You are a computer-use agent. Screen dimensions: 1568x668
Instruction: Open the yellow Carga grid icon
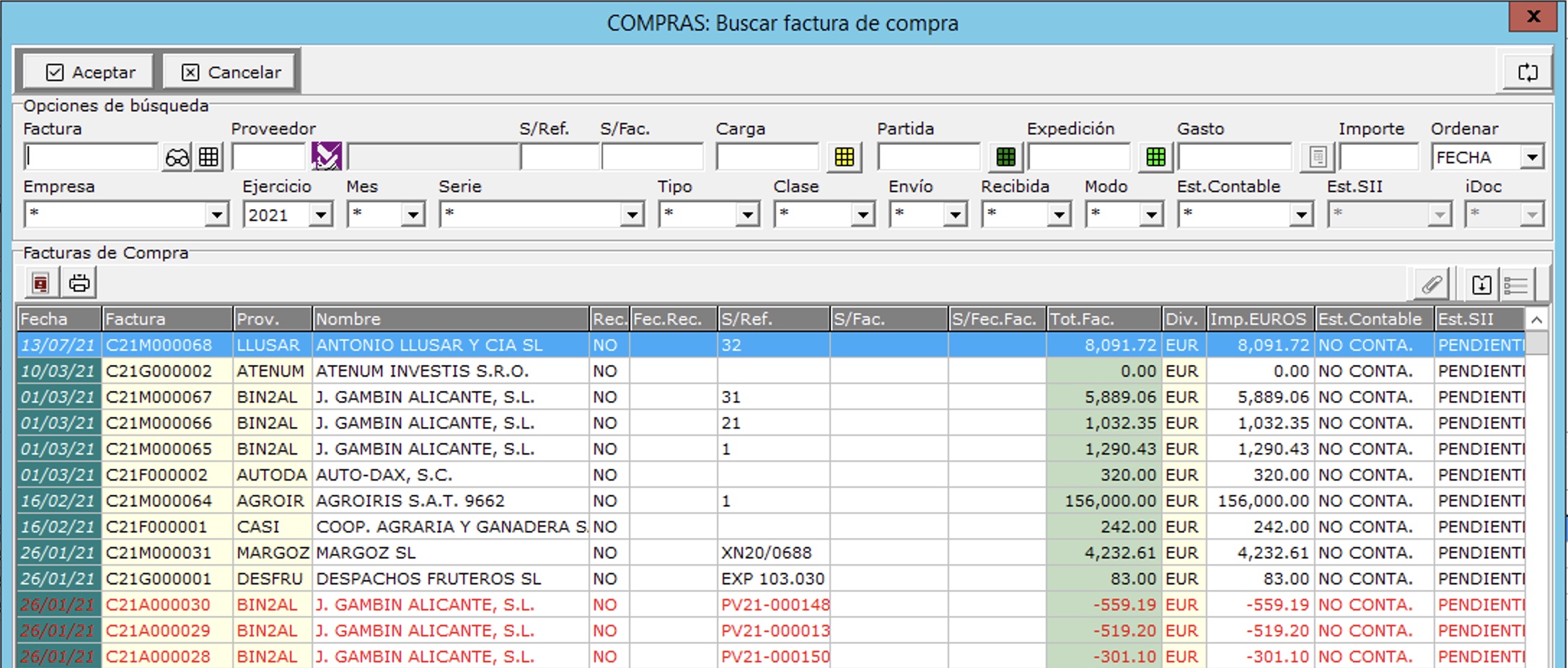(844, 157)
